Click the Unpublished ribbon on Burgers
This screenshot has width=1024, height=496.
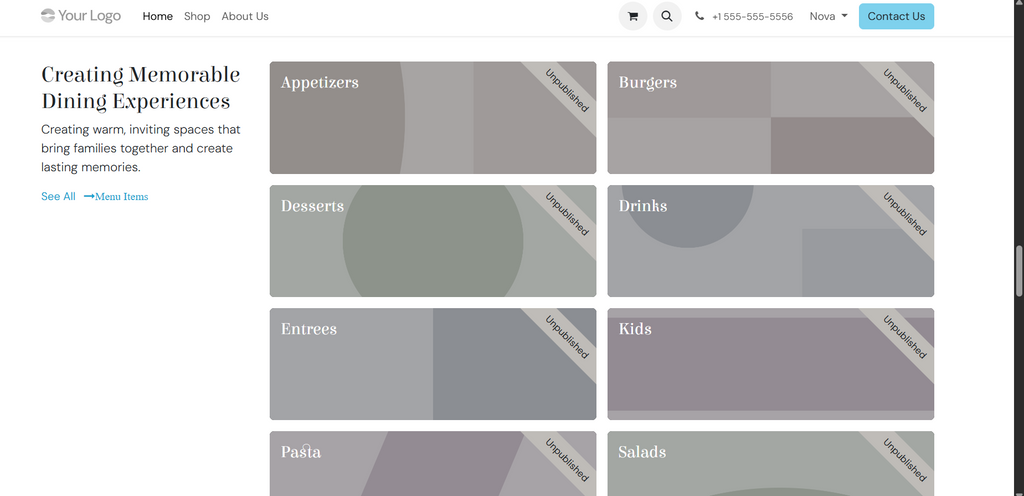[x=904, y=91]
